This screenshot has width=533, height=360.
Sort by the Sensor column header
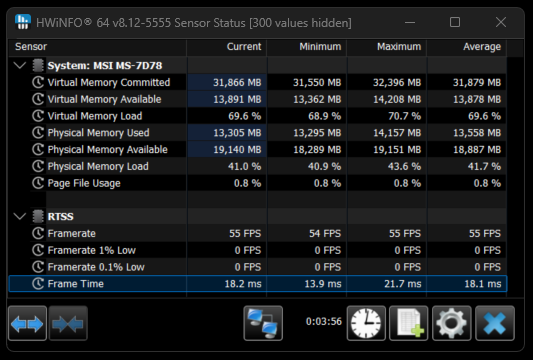98,47
